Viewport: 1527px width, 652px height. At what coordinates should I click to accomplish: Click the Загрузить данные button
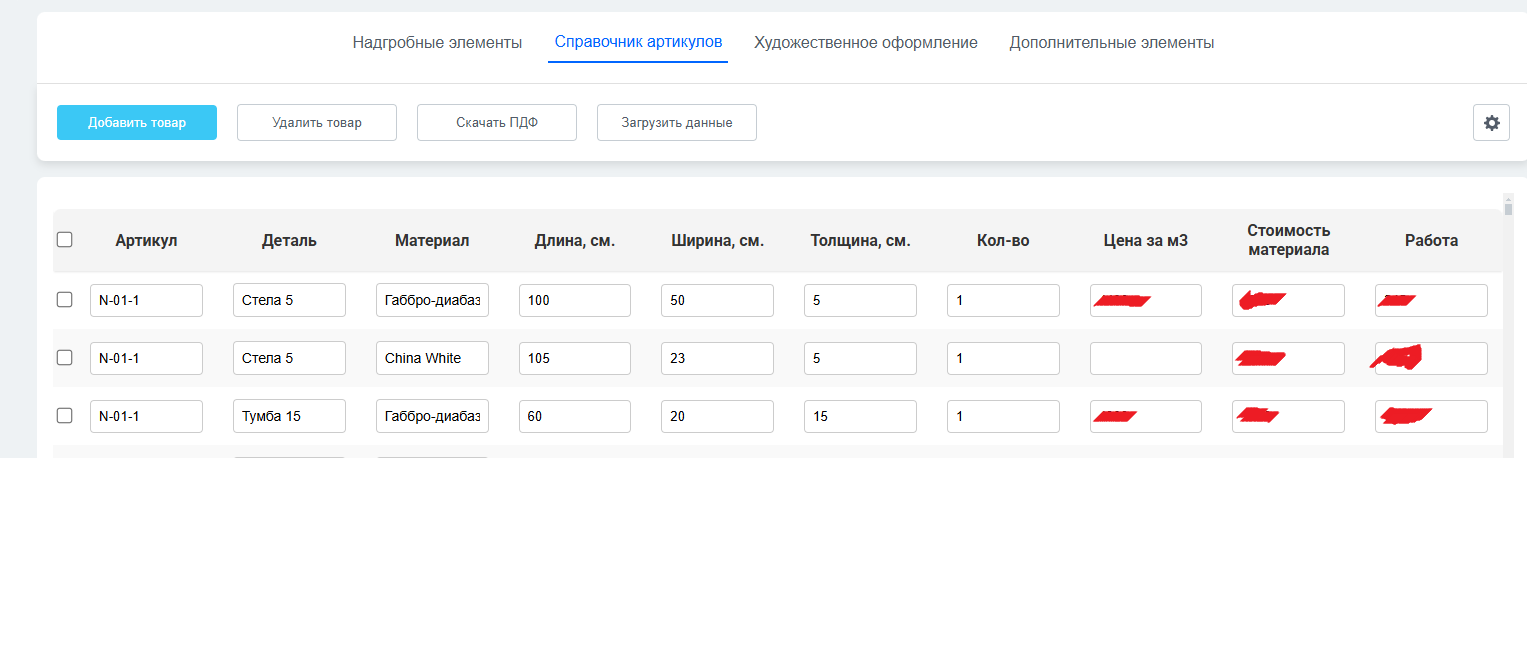677,123
